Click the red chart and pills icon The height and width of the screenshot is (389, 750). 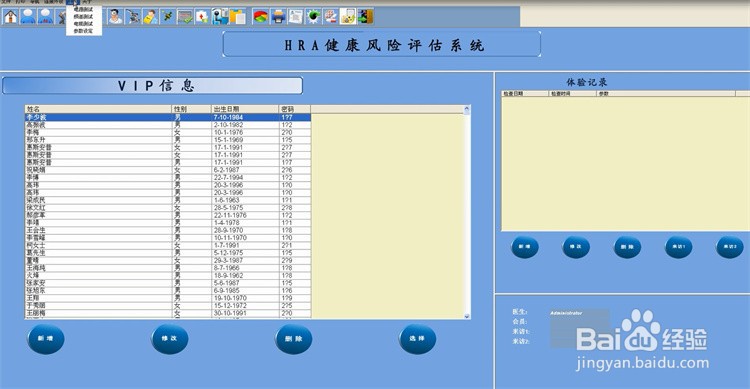point(331,17)
